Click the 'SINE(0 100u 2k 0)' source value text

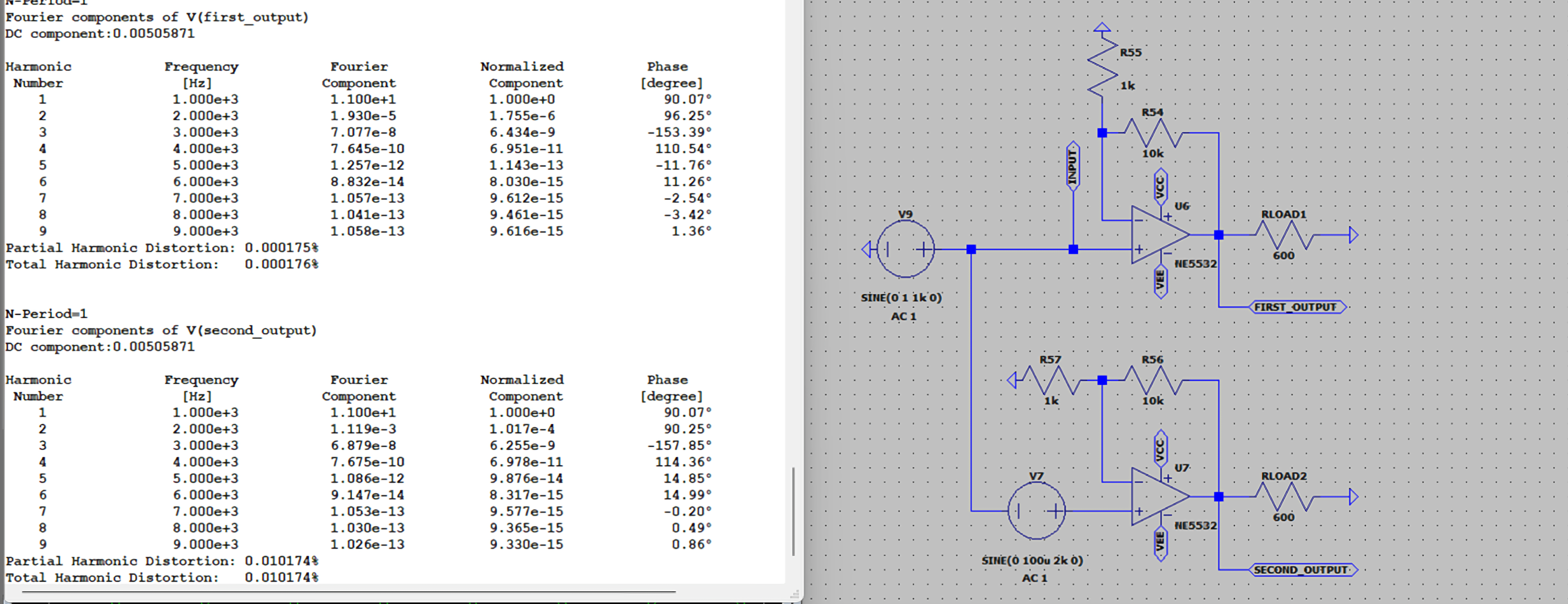click(x=1032, y=560)
